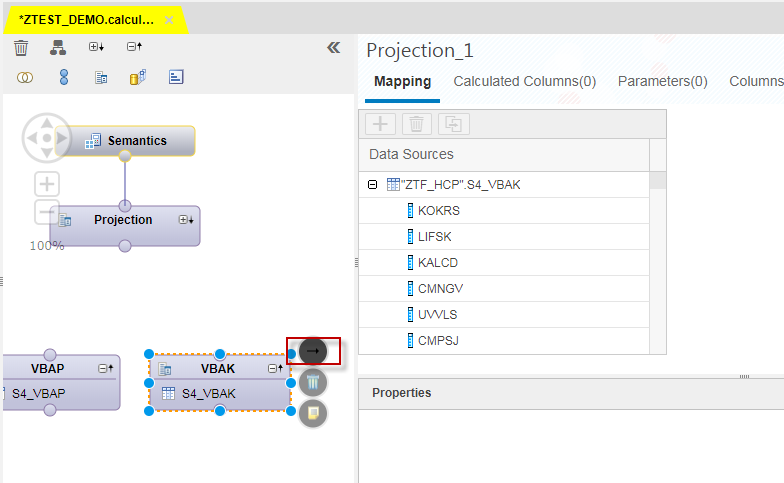Add a Rank node from palette
This screenshot has width=784, height=483.
[x=176, y=77]
